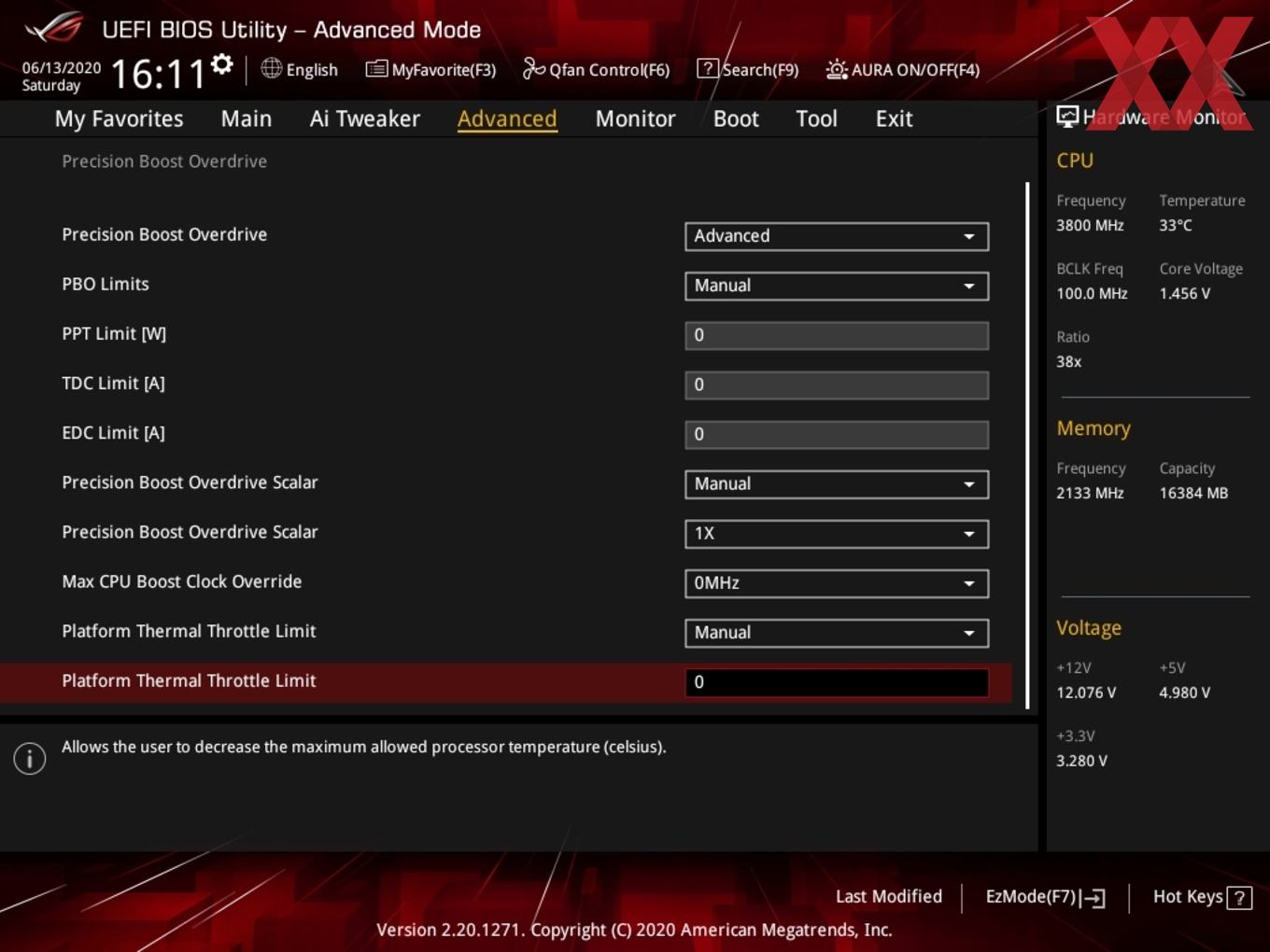Click Last Modified button
Image resolution: width=1270 pixels, height=952 pixels.
pyautogui.click(x=889, y=896)
